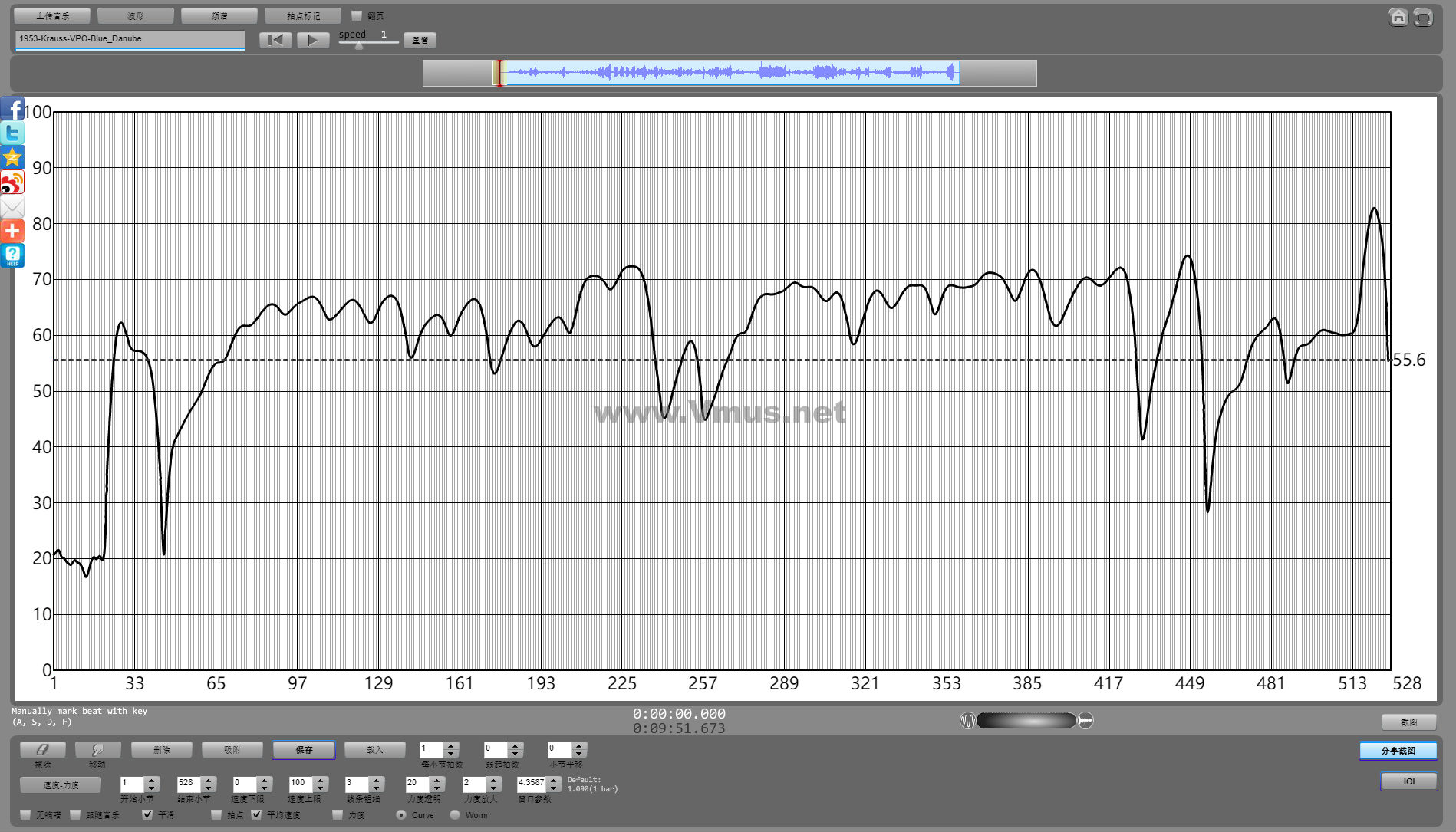Screen dimensions: 1456x832
Task: Click the IOI button
Action: click(1408, 781)
